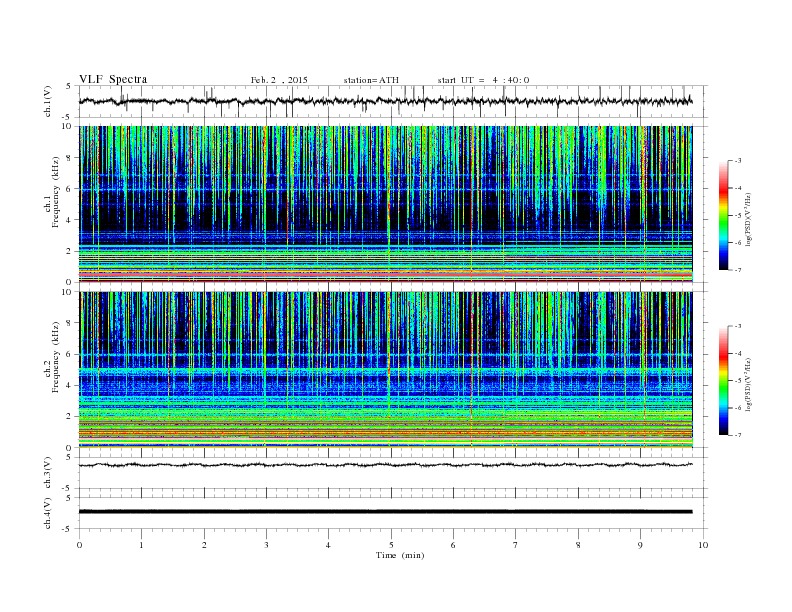Click the ch.2 spectrogram color bar
This screenshot has height=612, width=792.
[723, 381]
